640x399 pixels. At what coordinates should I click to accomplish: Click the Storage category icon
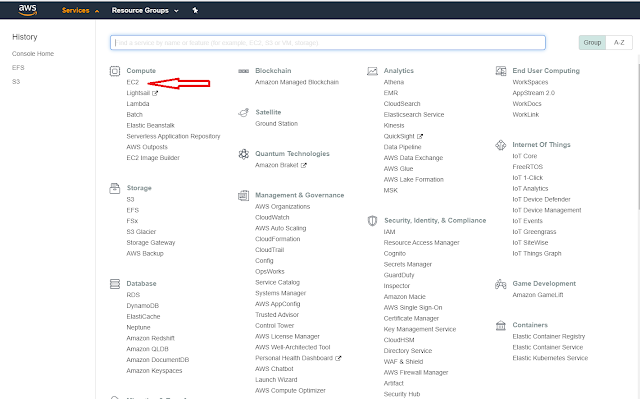[x=115, y=188]
